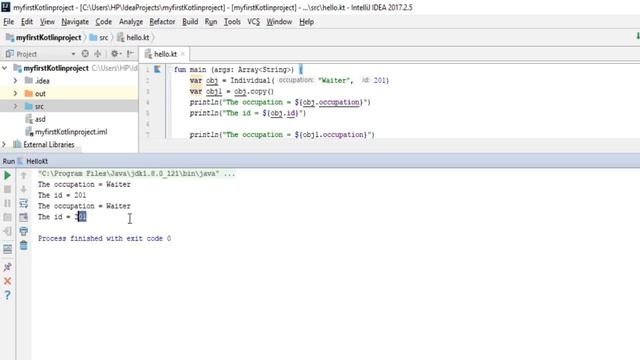Click 'Process finished with exit code 0' text
Viewport: 640px width, 360px height.
click(104, 238)
